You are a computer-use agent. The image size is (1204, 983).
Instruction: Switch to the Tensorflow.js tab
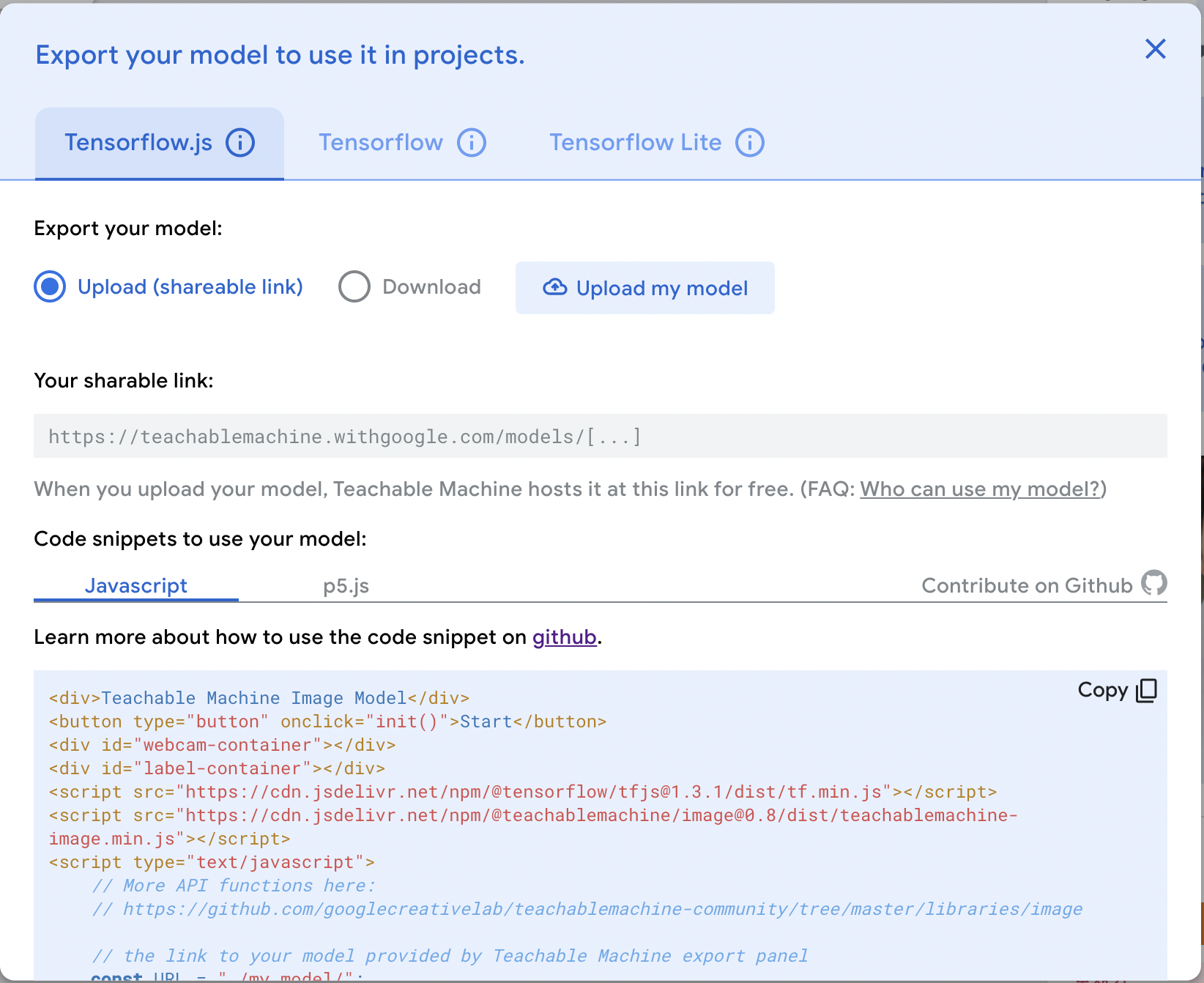160,143
